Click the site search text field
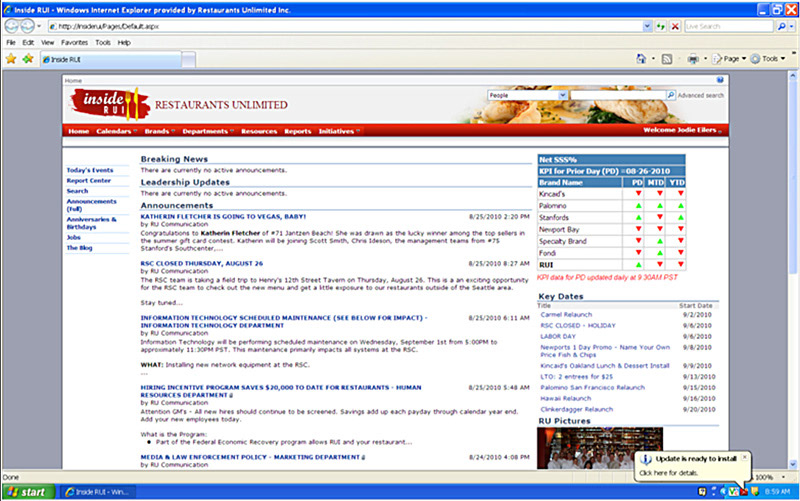This screenshot has width=800, height=501. (x=618, y=95)
